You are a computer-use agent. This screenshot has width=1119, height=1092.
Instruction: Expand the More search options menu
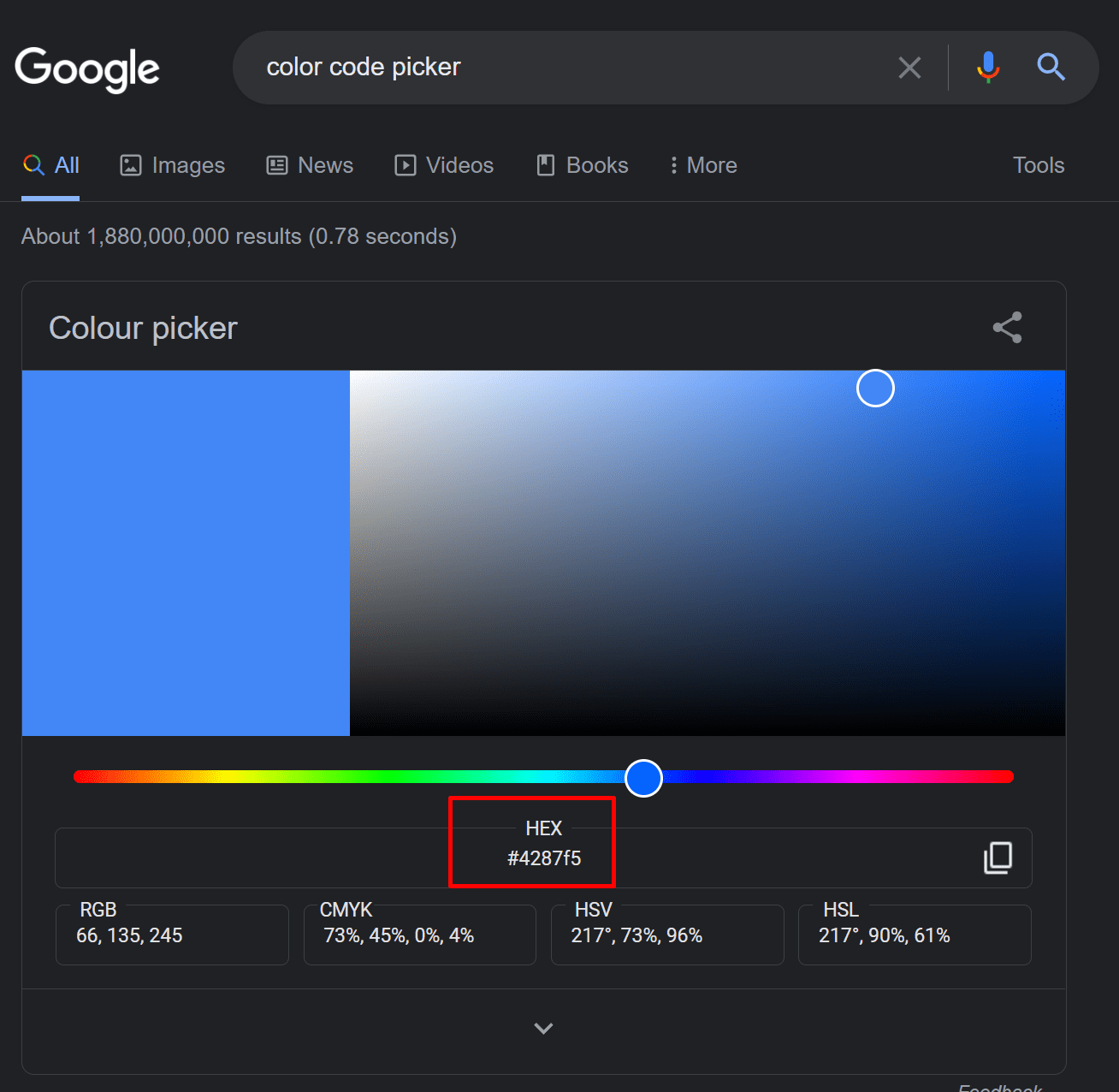pyautogui.click(x=703, y=165)
